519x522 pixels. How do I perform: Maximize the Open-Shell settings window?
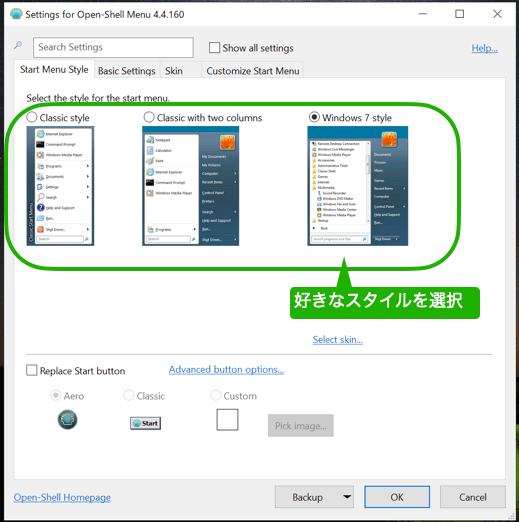click(460, 14)
